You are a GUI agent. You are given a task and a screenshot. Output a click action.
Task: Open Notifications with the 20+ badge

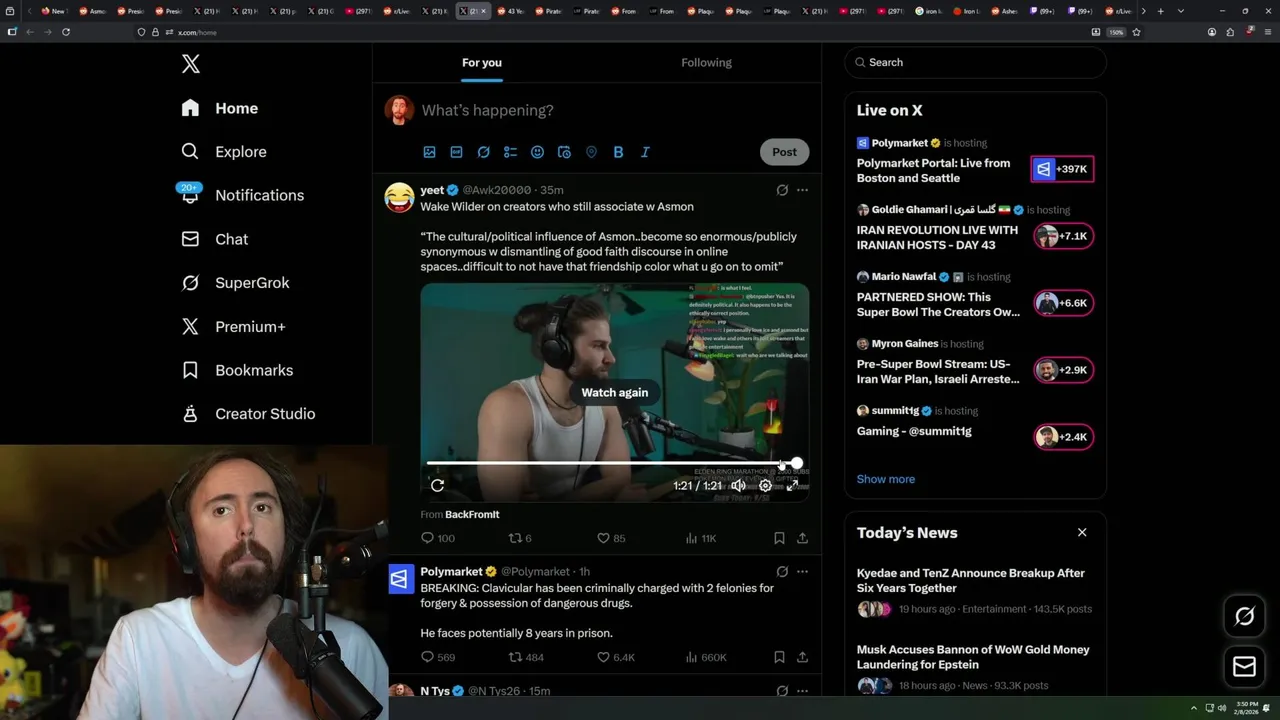(241, 195)
